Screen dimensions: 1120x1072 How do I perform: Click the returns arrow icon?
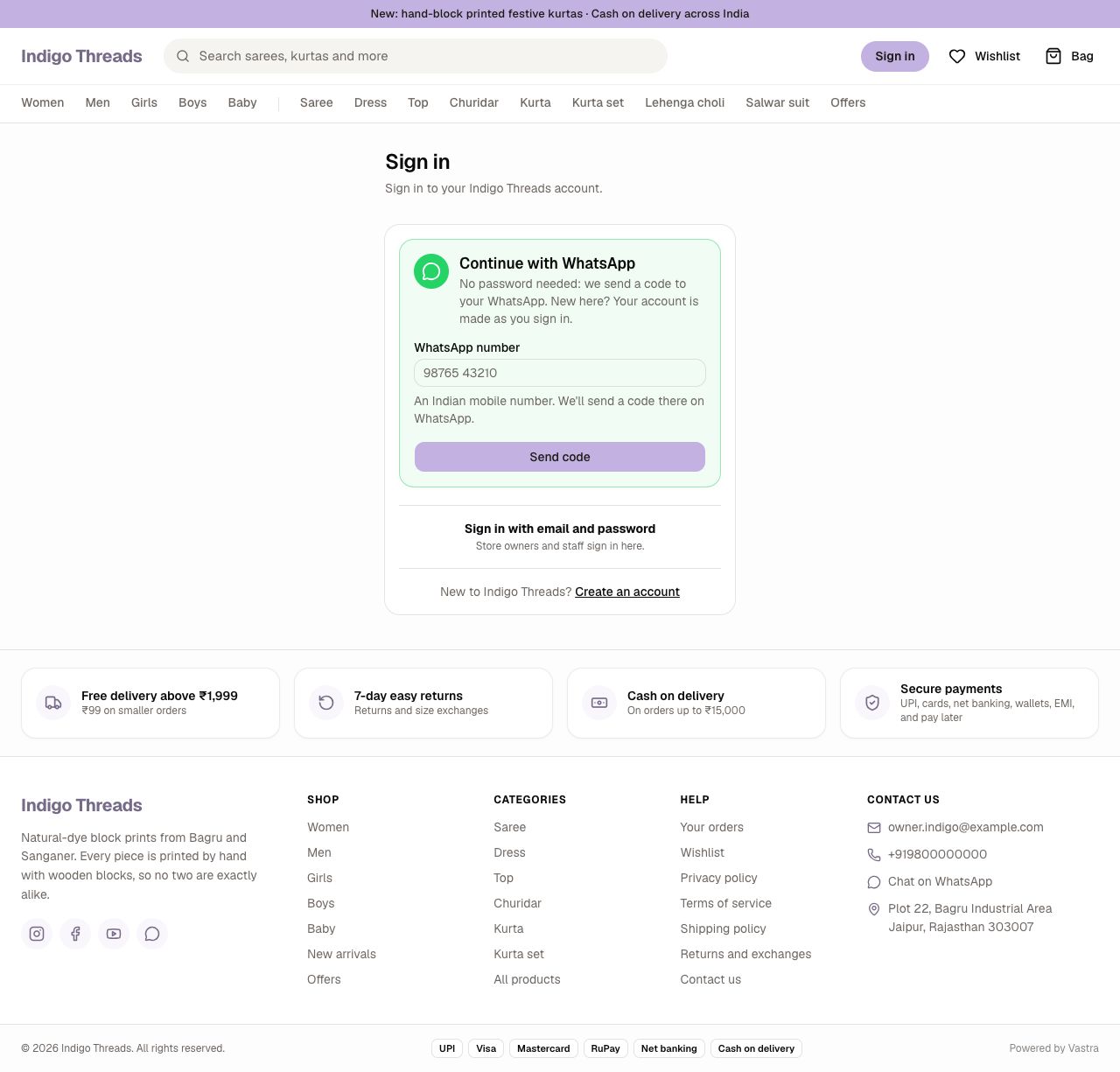coord(326,703)
